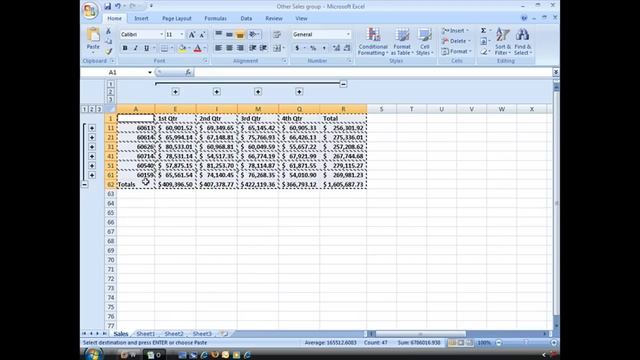640x360 pixels.
Task: Click Decrease Decimal icon
Action: [347, 48]
